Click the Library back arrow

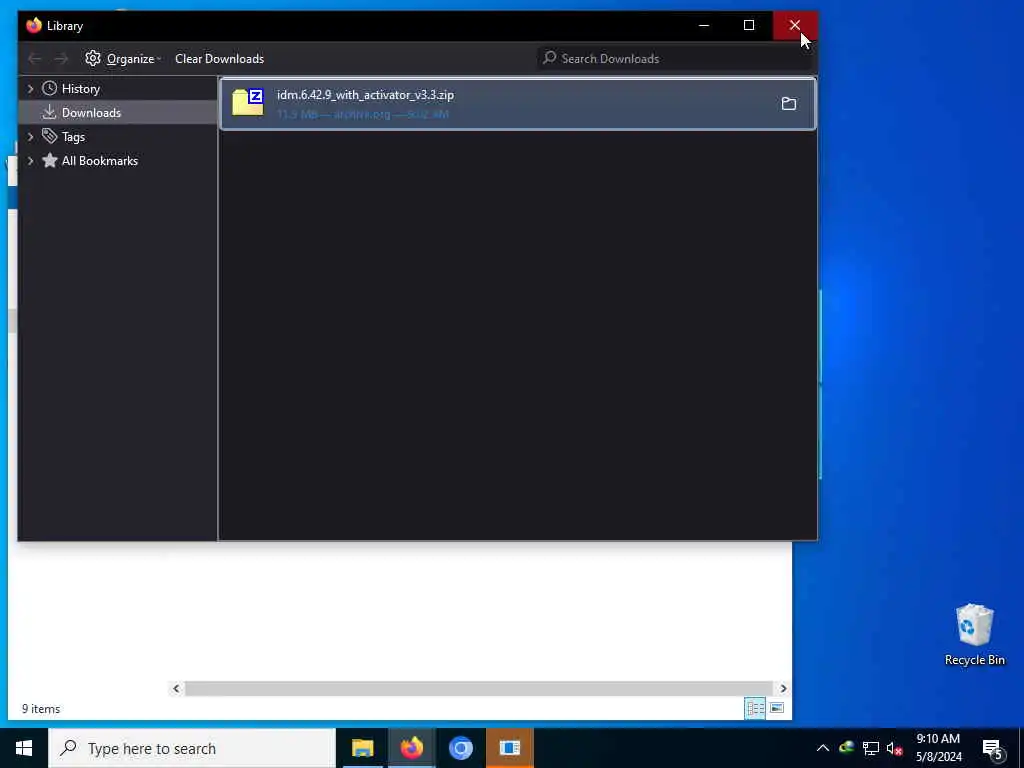[x=35, y=59]
